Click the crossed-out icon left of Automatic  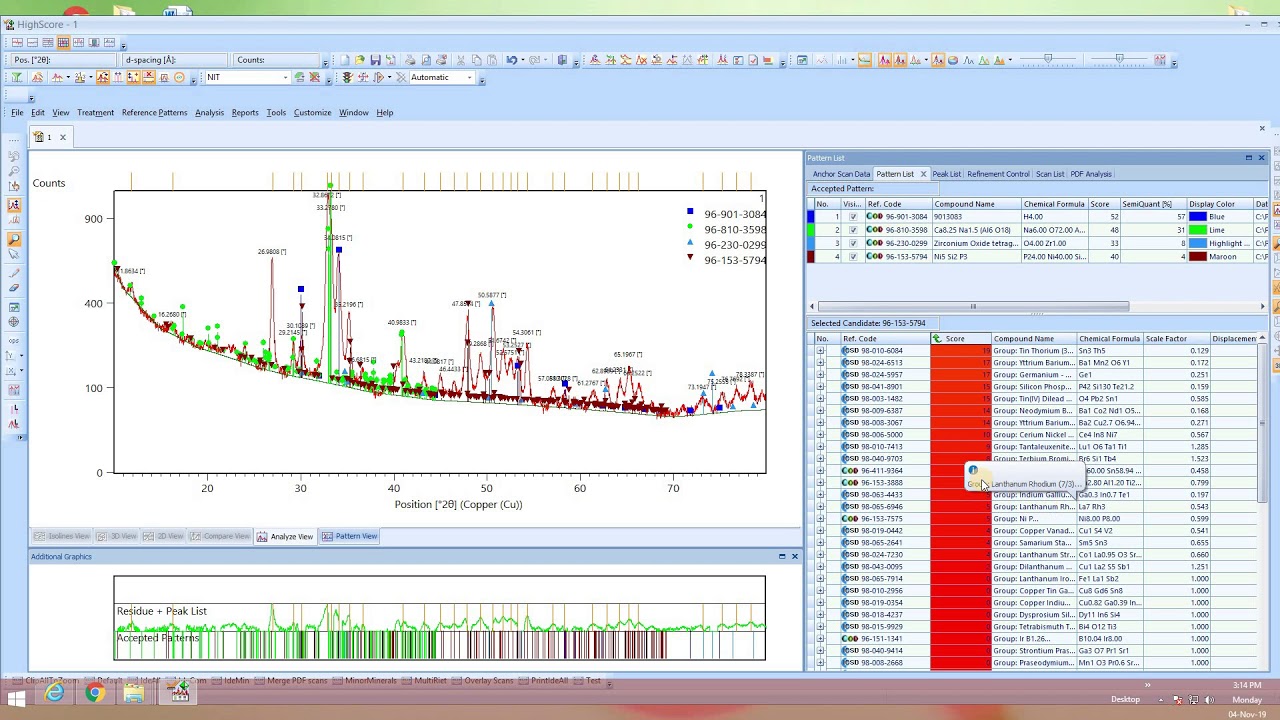click(x=400, y=77)
